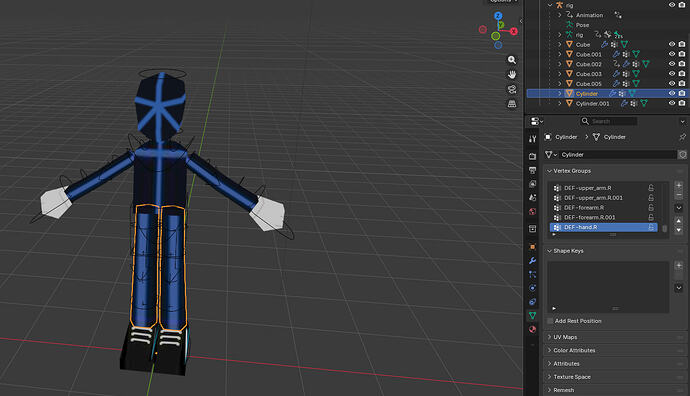Remove the active vertex group
Viewport: 690px width, 396px height.
(679, 194)
